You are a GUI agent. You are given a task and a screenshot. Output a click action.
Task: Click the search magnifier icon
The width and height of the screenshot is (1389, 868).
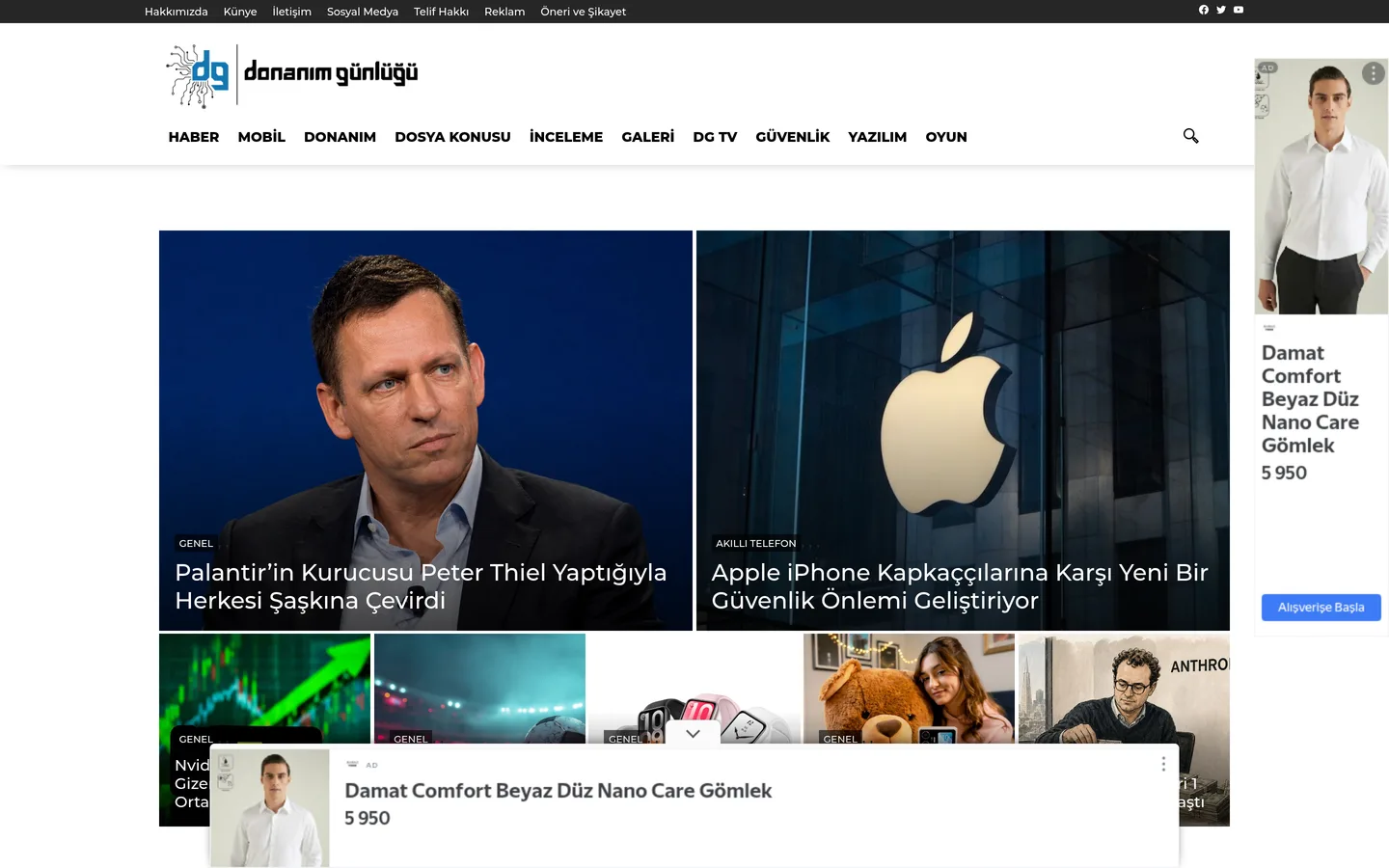[1191, 136]
